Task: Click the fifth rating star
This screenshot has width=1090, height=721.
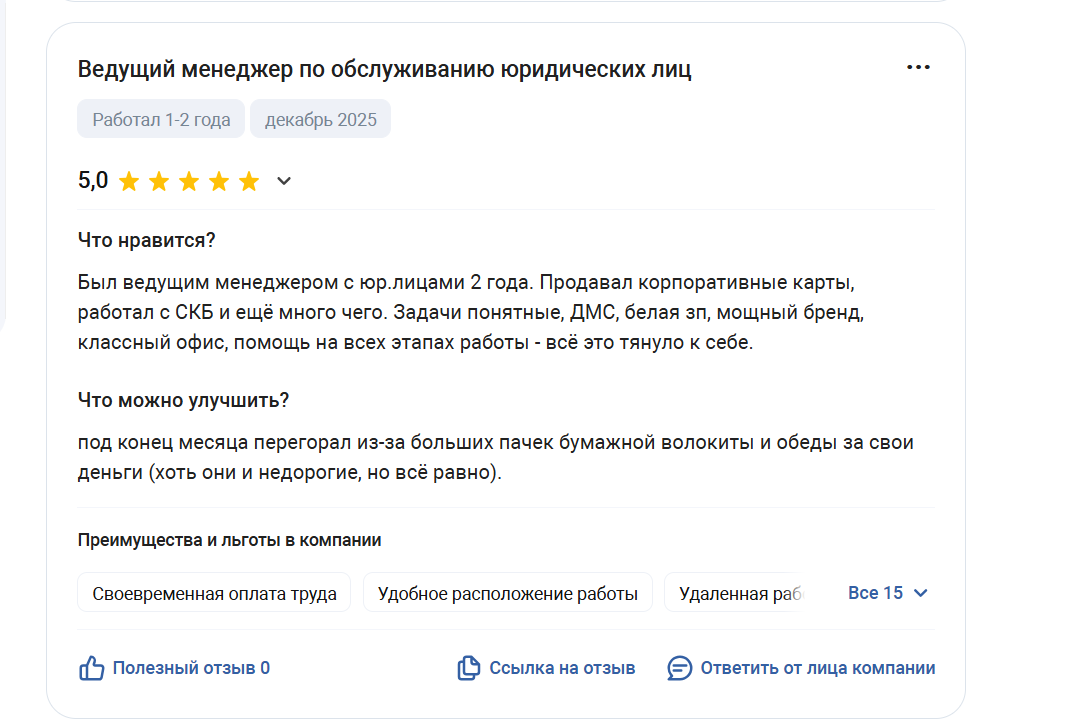Action: (x=249, y=181)
